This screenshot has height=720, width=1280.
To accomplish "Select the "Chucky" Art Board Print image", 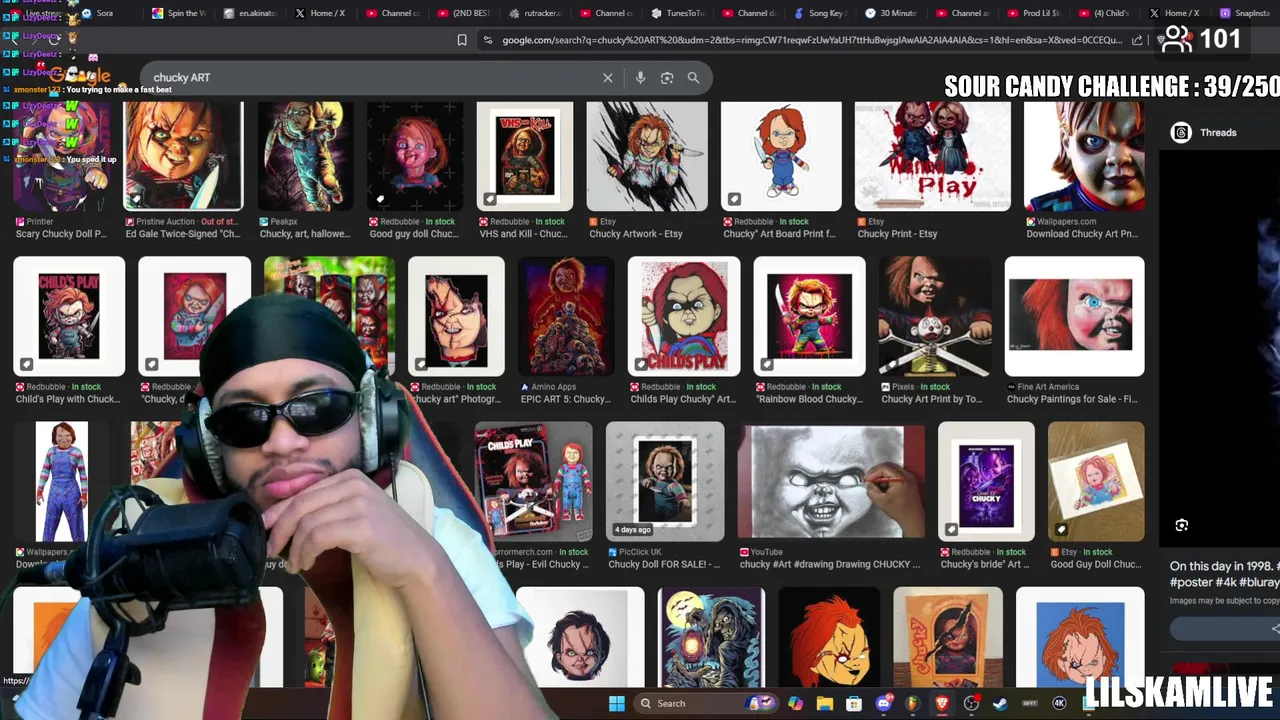I will (782, 156).
